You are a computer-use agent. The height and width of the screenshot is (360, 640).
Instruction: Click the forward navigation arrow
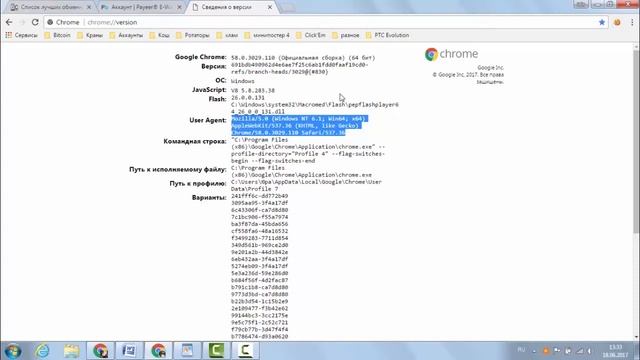click(x=22, y=22)
